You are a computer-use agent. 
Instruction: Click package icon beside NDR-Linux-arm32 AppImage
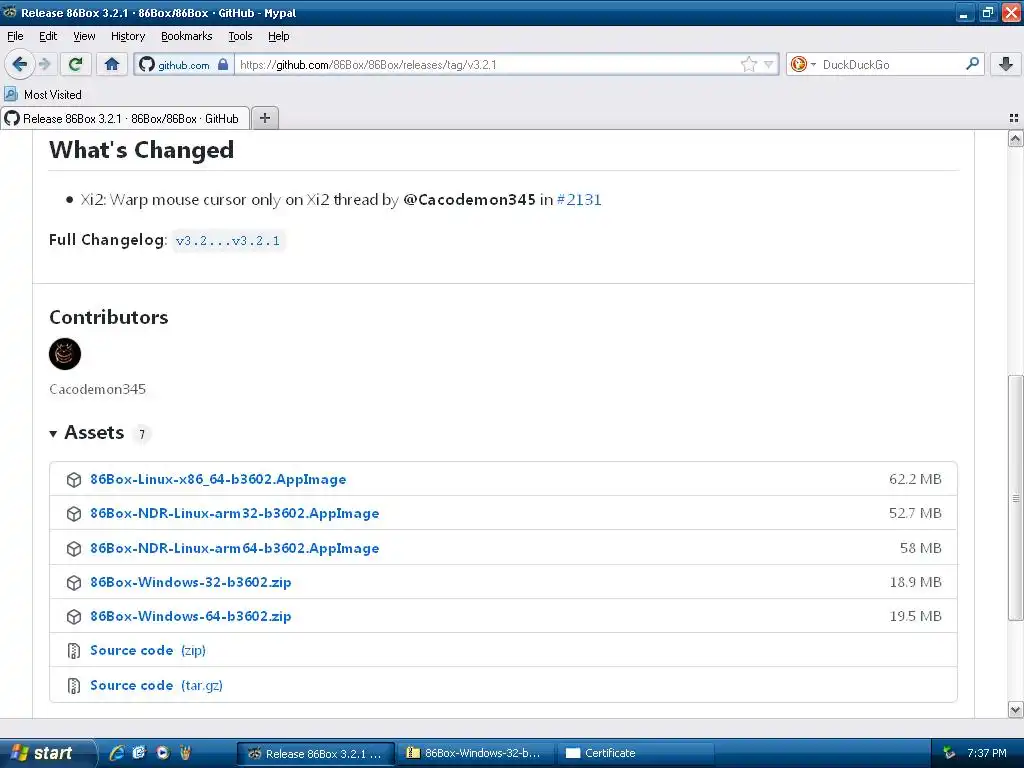[74, 513]
